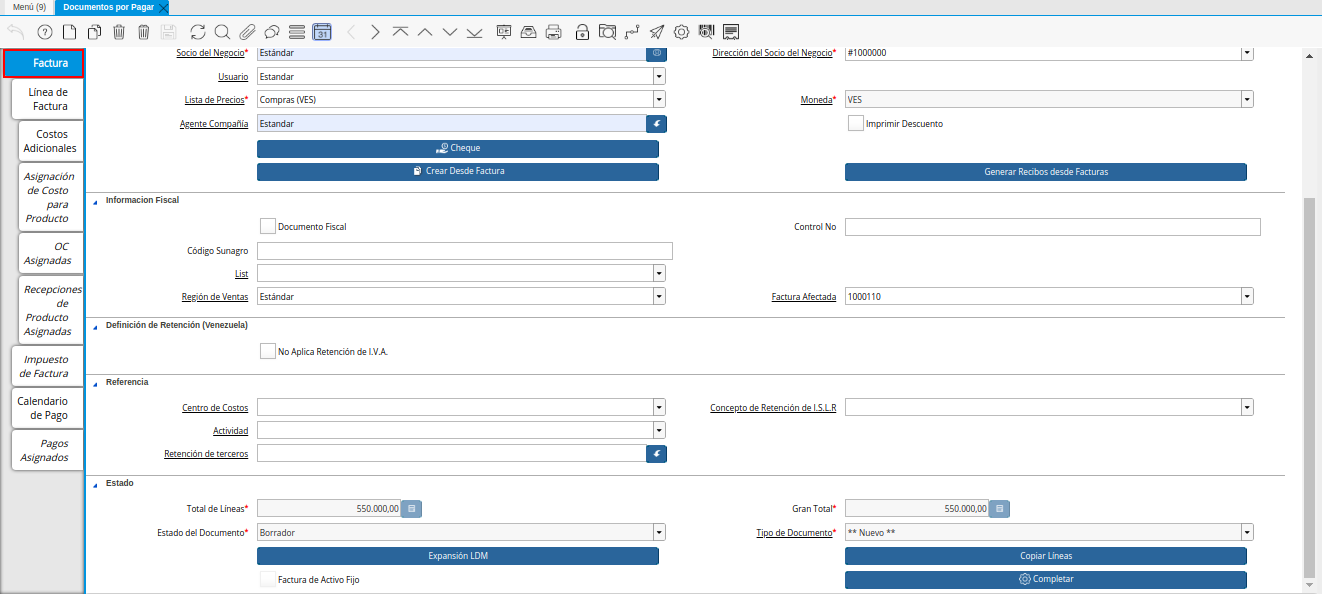Open the Centro de Costos dropdown
This screenshot has width=1322, height=594.
pos(659,408)
